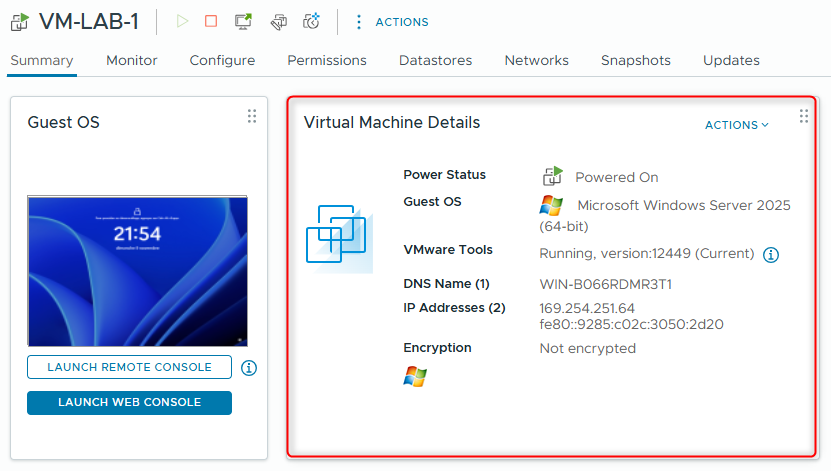Expand ACTIONS dropdown in Virtual Machine Details
Viewport: 831px width, 471px height.
click(x=737, y=125)
